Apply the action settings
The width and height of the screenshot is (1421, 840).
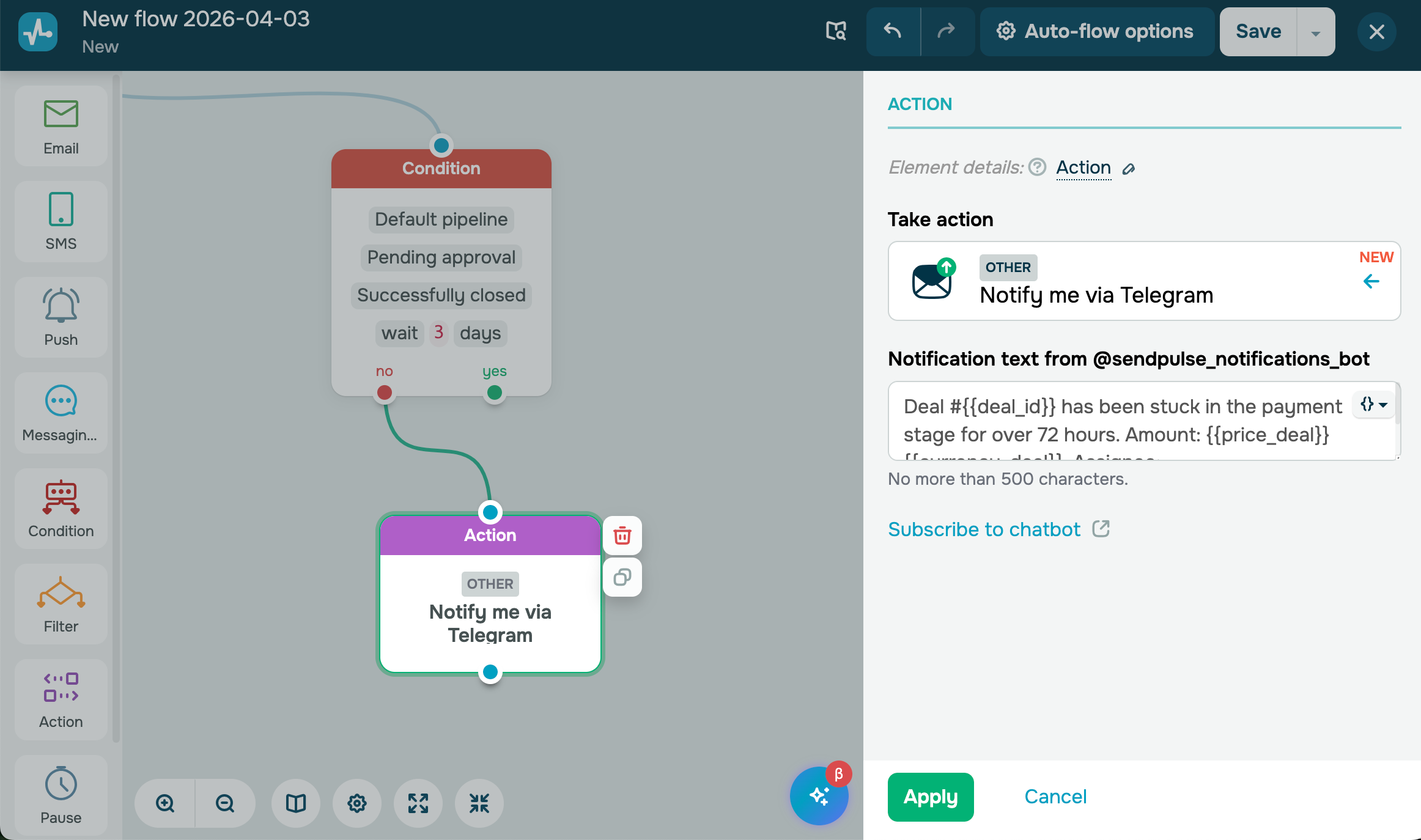930,797
